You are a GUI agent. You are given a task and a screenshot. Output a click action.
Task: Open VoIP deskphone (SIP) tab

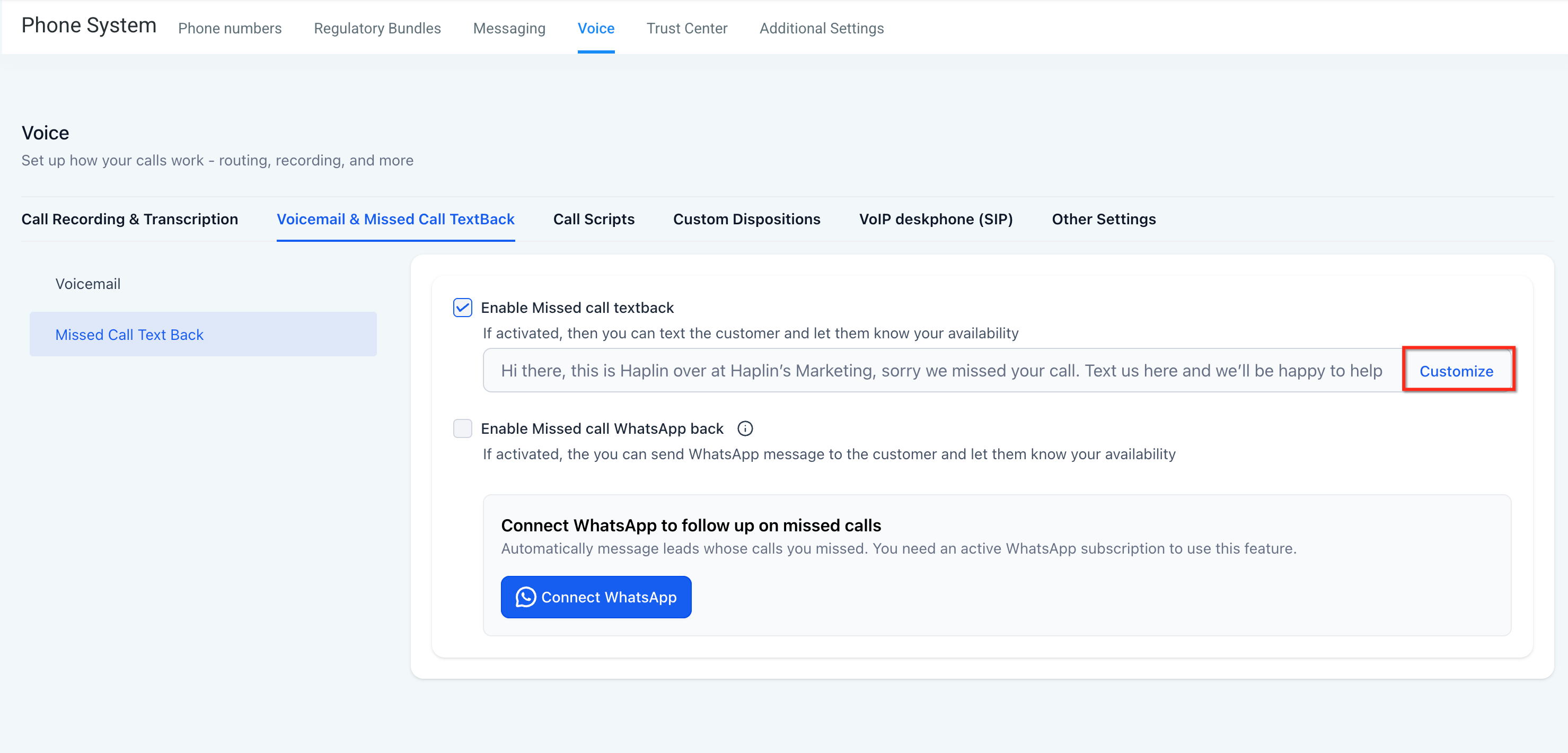936,219
